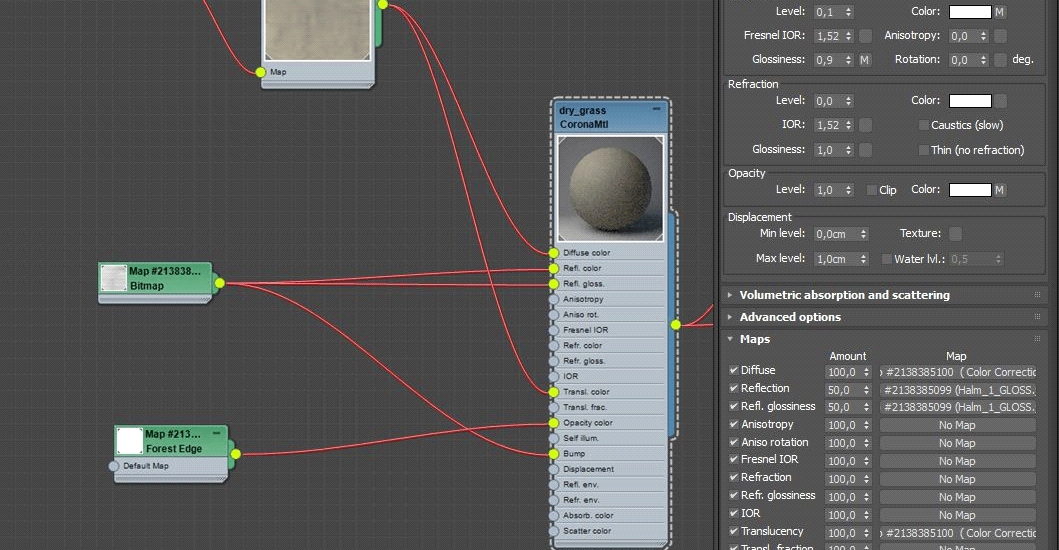
Task: Collapse the dry_grass node with the minus button
Action: [657, 109]
